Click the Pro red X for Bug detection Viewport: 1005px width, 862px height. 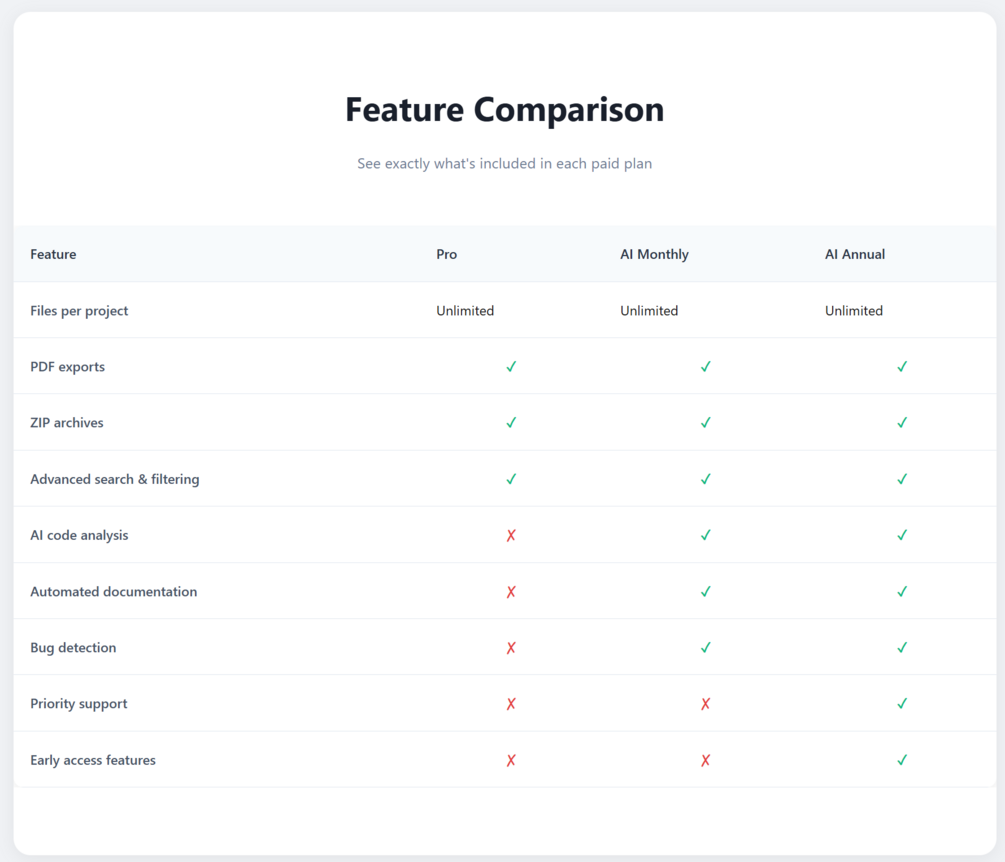[x=511, y=648]
